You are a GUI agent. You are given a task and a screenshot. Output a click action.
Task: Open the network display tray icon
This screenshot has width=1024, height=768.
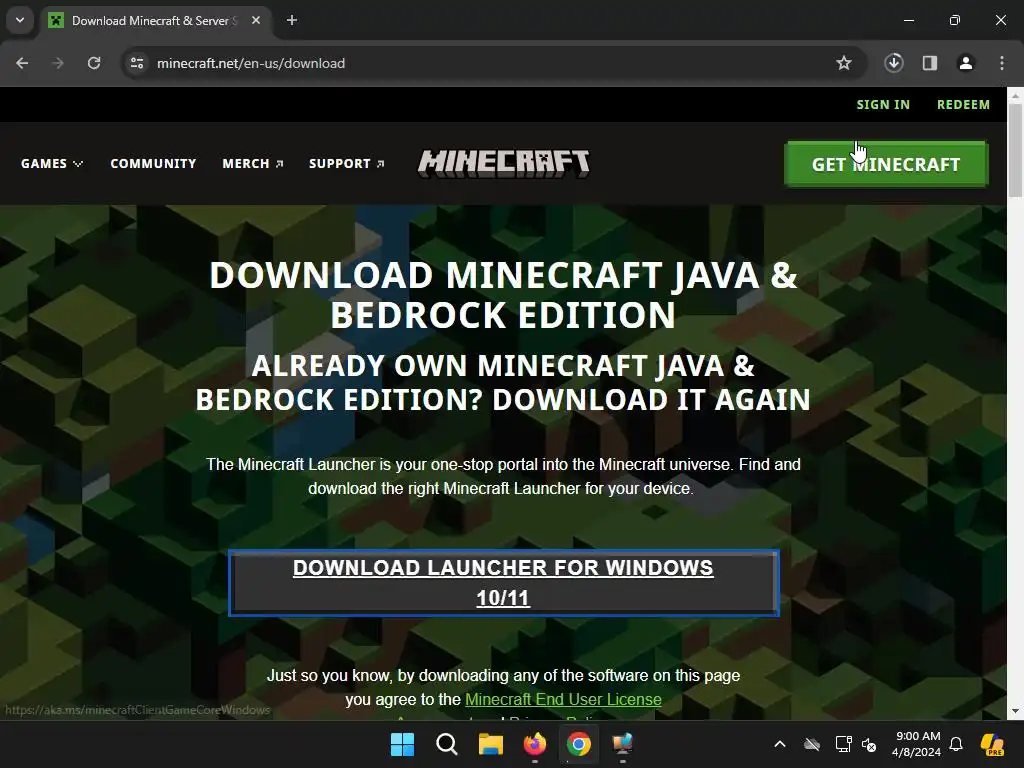click(843, 744)
